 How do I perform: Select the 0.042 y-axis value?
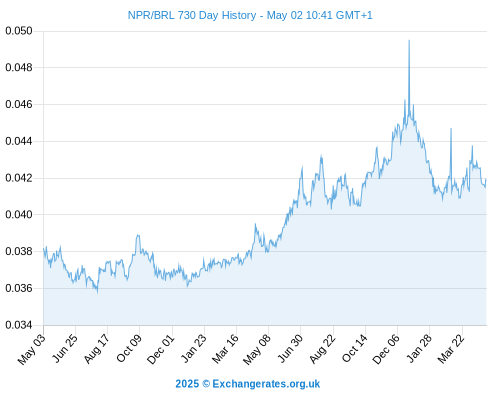19,178
